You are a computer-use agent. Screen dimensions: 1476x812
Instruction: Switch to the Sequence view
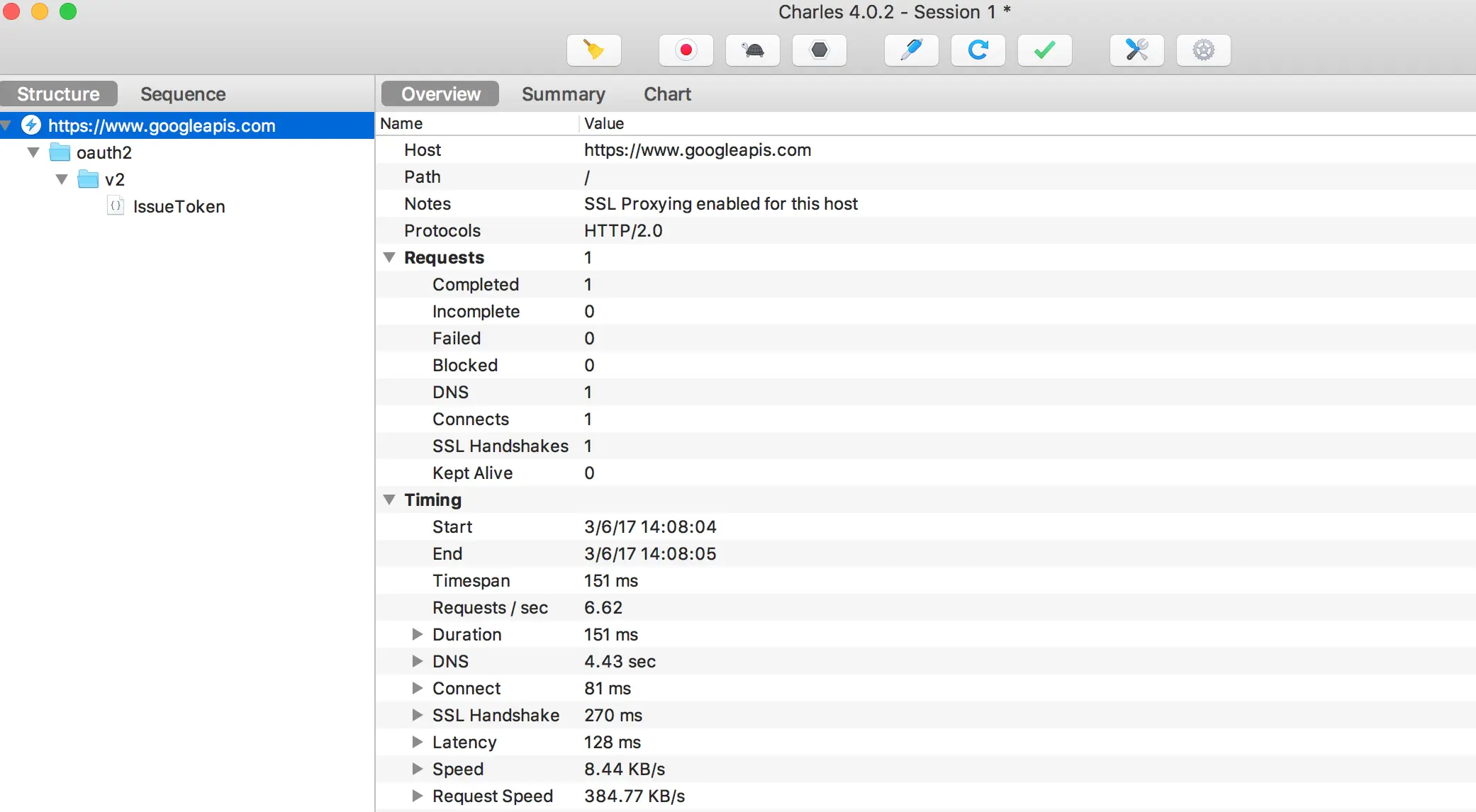[x=183, y=94]
